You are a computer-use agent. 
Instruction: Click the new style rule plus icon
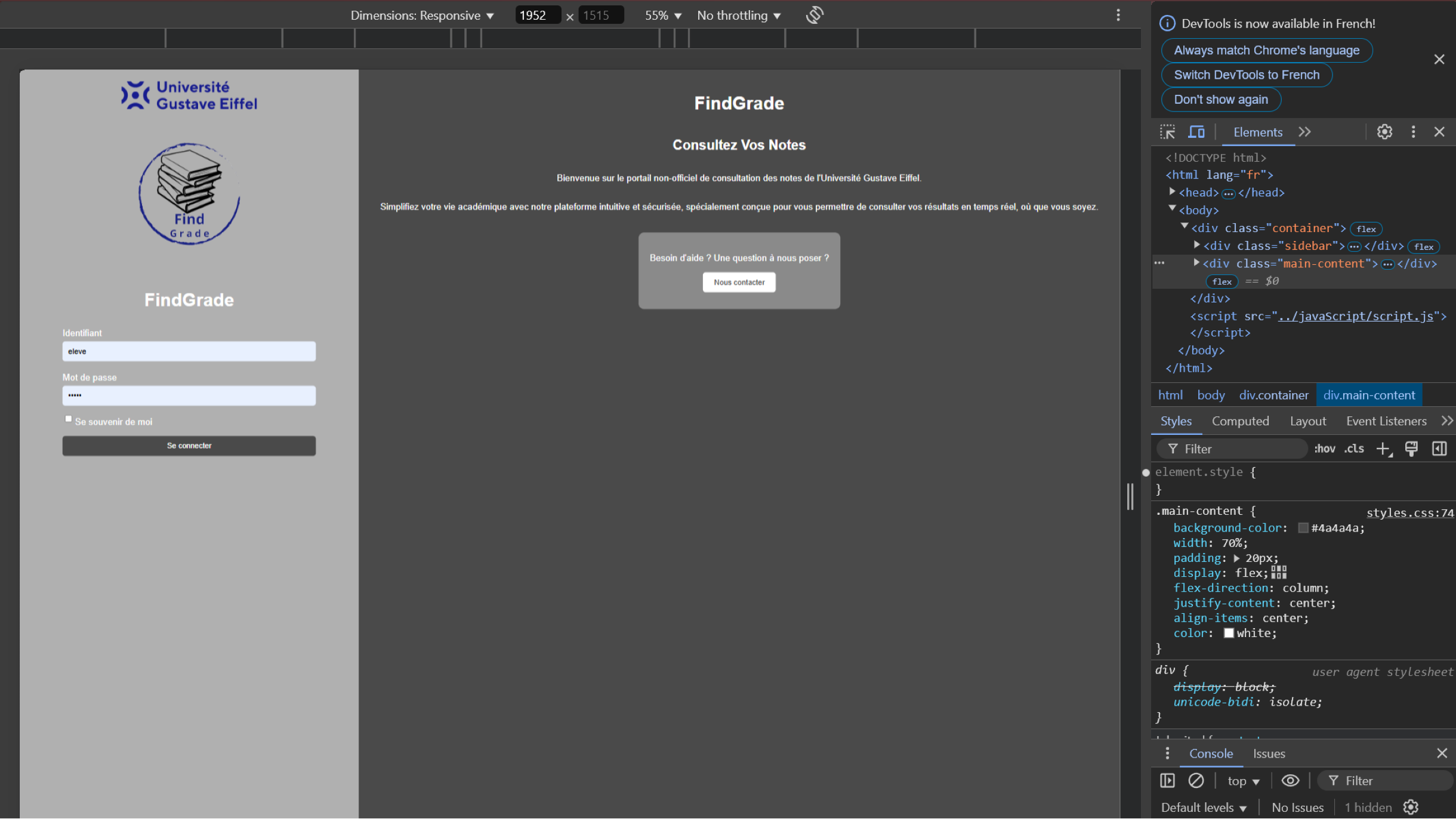coord(1384,449)
